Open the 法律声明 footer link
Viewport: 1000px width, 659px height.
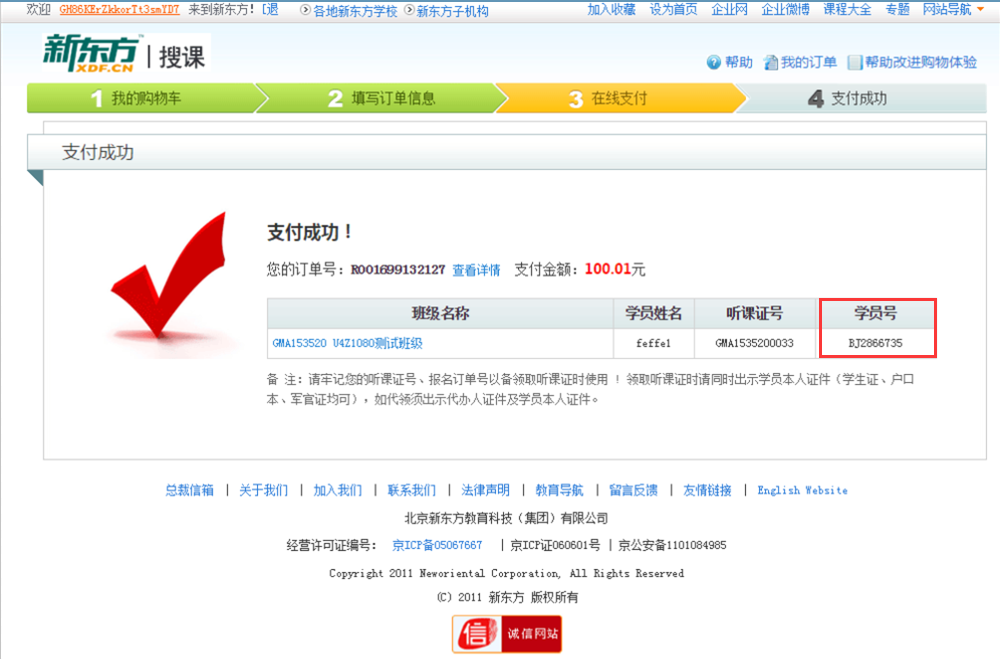tap(485, 490)
